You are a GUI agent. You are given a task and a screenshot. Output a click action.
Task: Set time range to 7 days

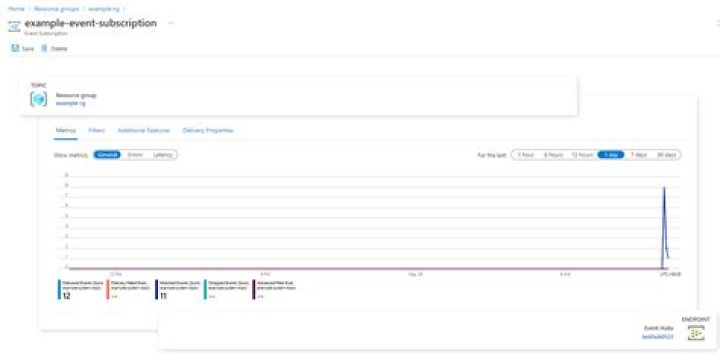tap(638, 155)
